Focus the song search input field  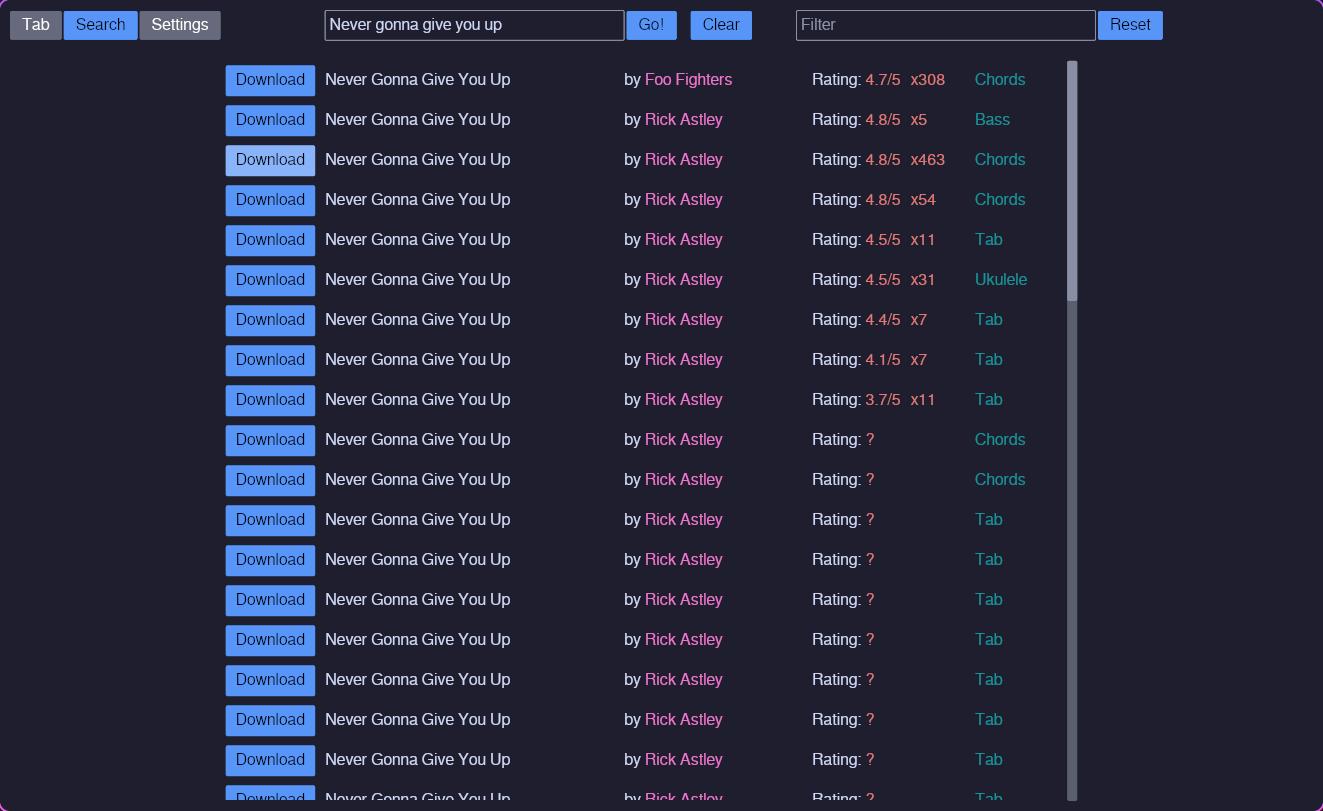tap(474, 25)
